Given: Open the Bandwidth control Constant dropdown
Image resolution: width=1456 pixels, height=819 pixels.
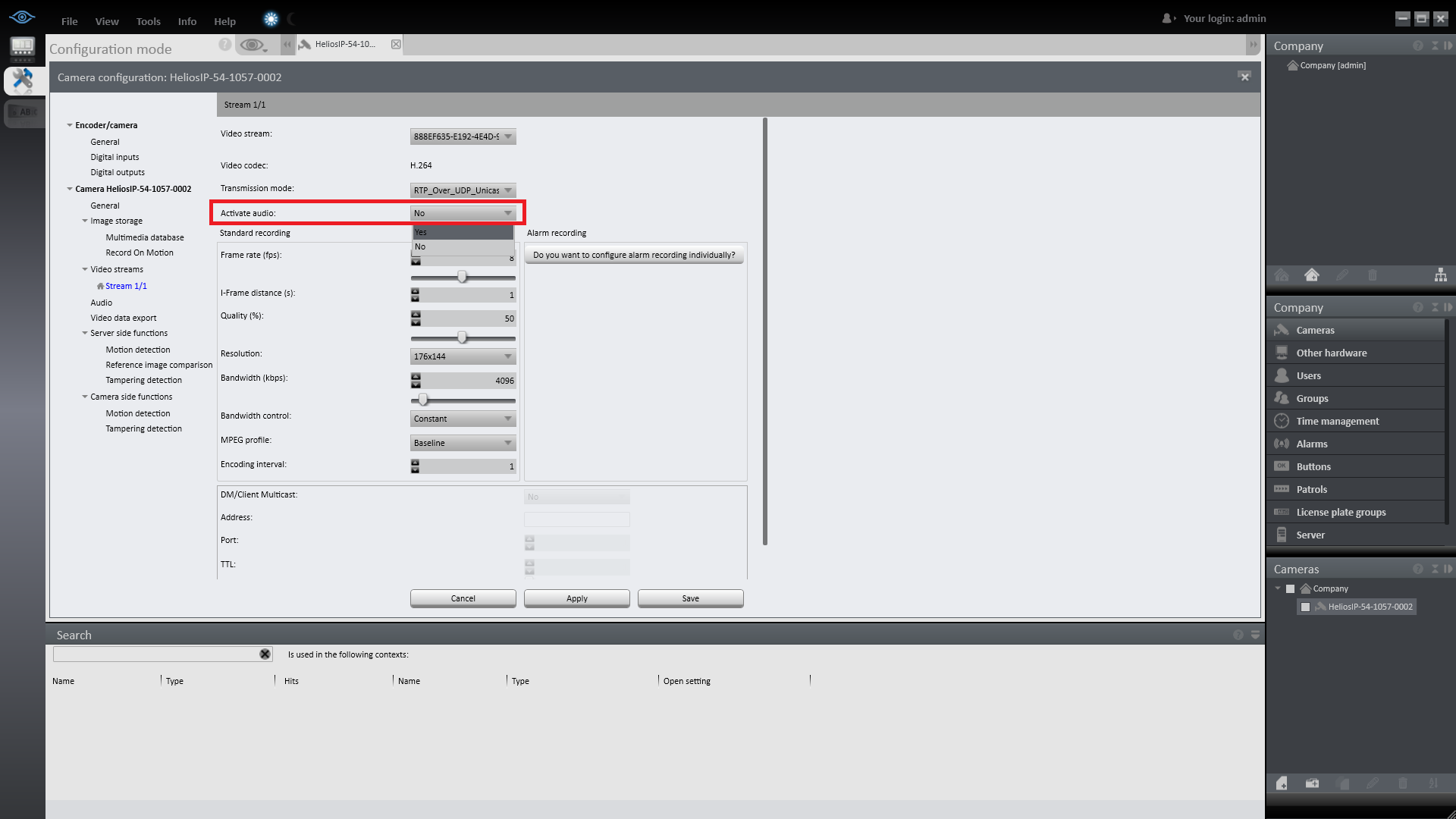Looking at the screenshot, I should click(463, 419).
